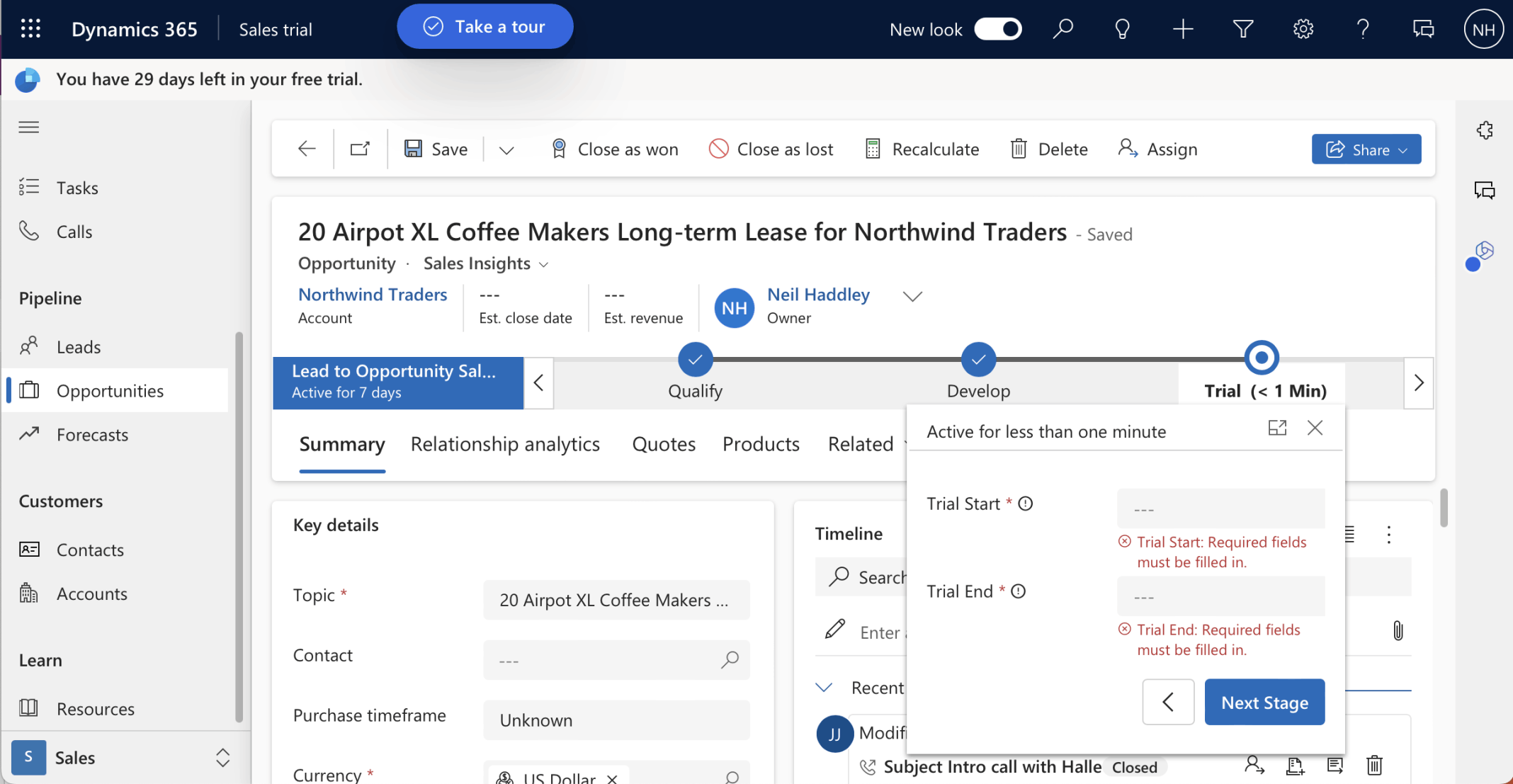Click the completed Qualify stage checkmark
Viewport: 1513px width, 784px height.
click(695, 360)
